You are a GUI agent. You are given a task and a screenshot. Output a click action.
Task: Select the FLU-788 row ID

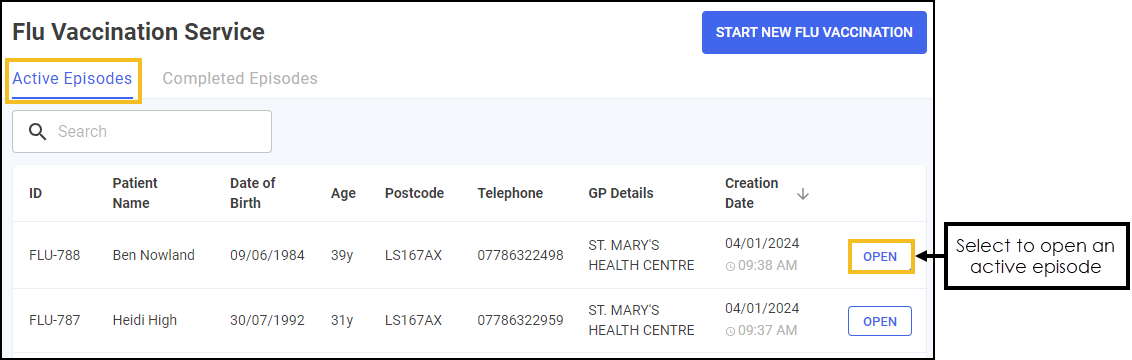click(55, 255)
